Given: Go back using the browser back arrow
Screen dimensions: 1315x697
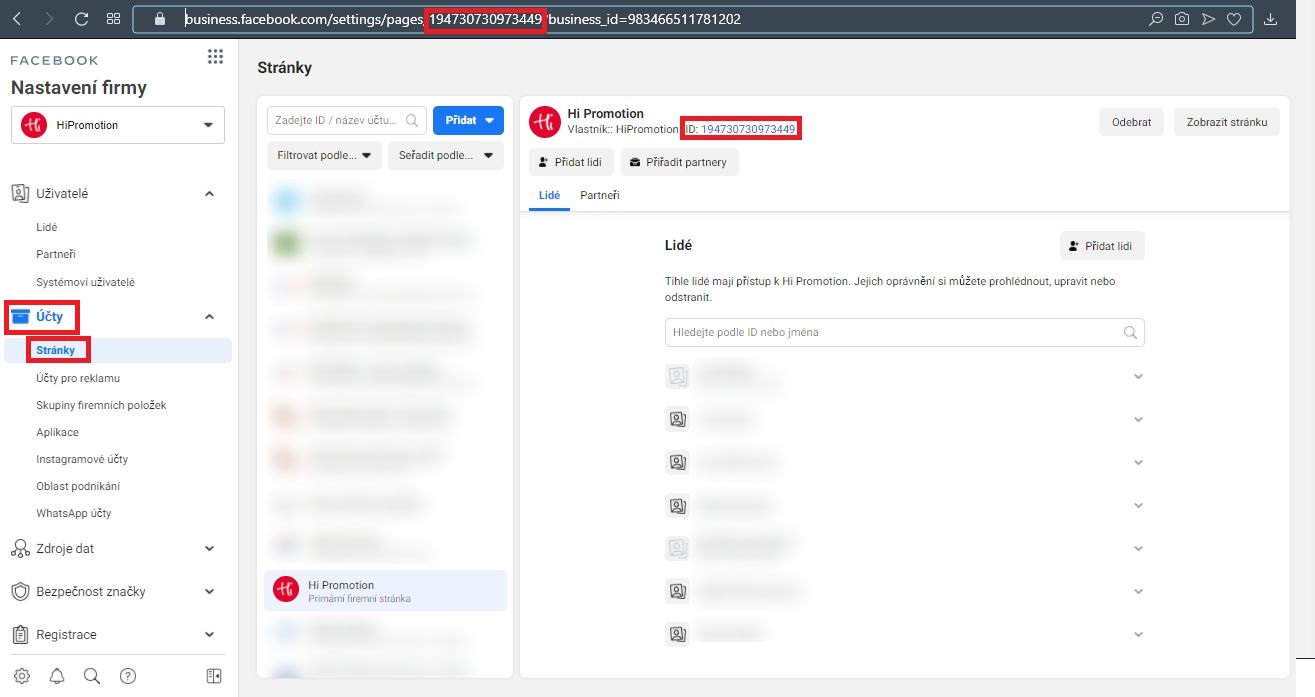Looking at the screenshot, I should coord(18,18).
